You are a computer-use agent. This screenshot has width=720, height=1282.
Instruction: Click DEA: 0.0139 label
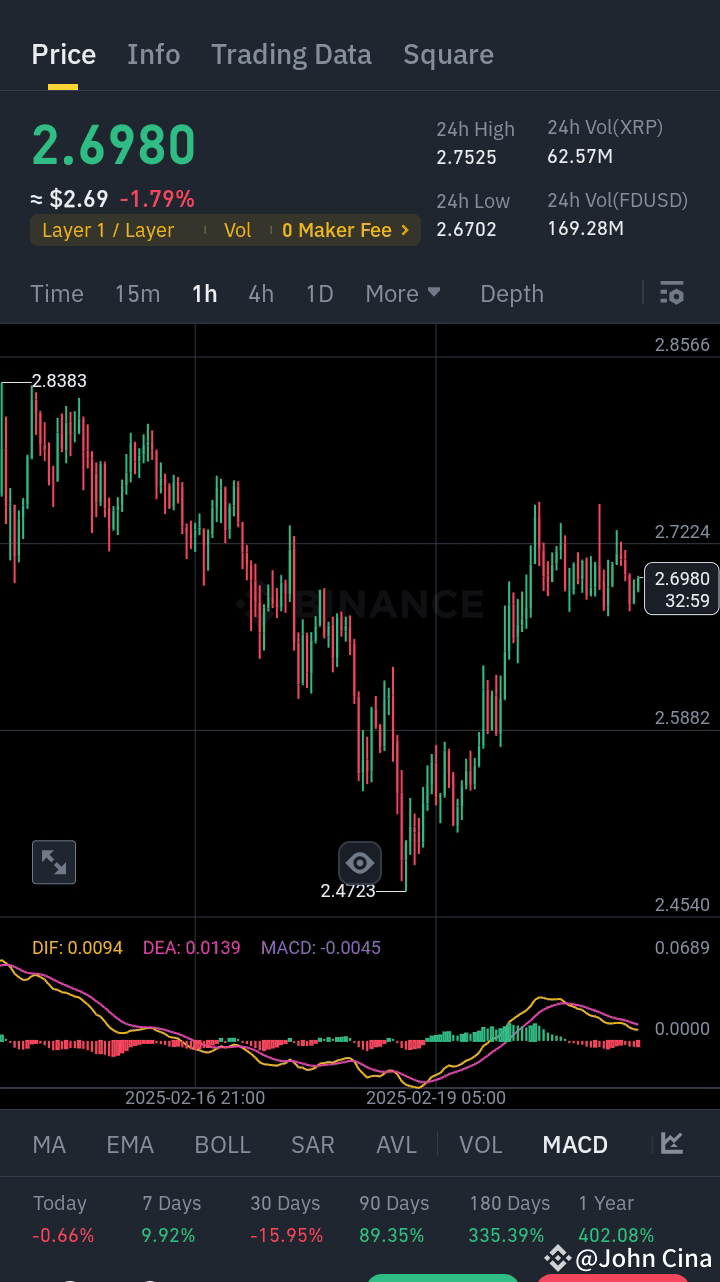[192, 948]
